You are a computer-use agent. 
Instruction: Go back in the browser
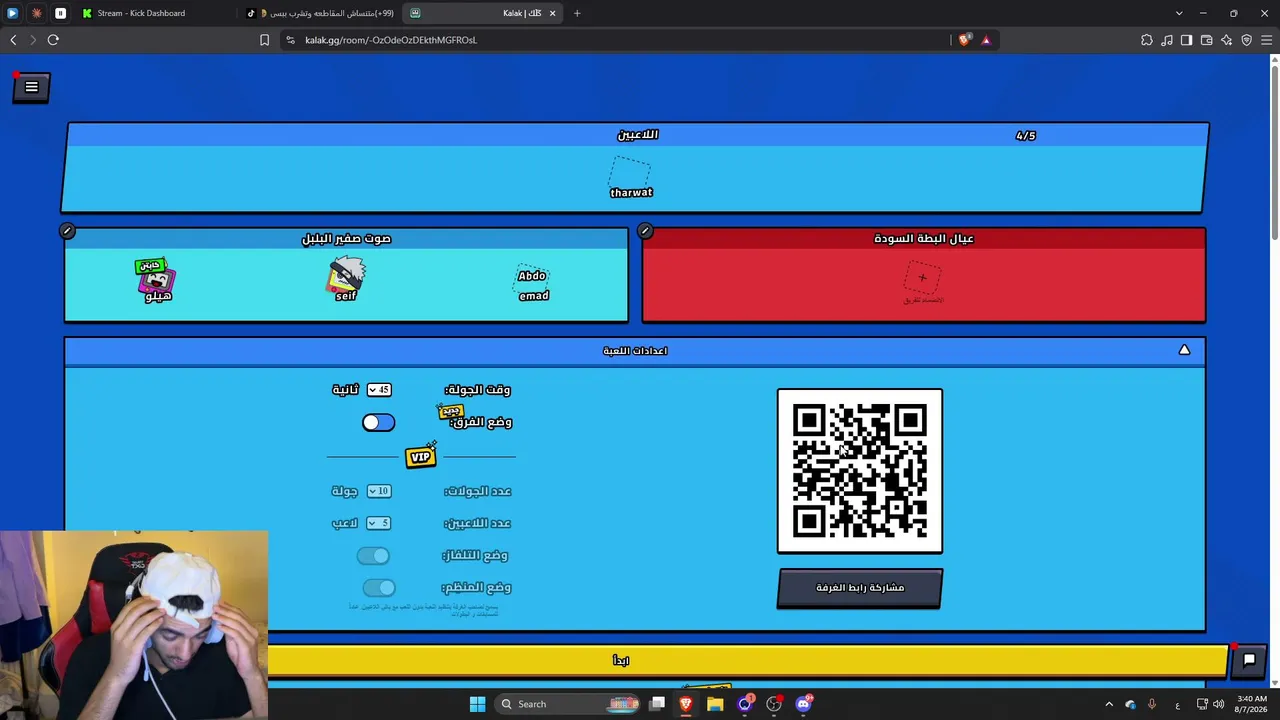pos(13,40)
